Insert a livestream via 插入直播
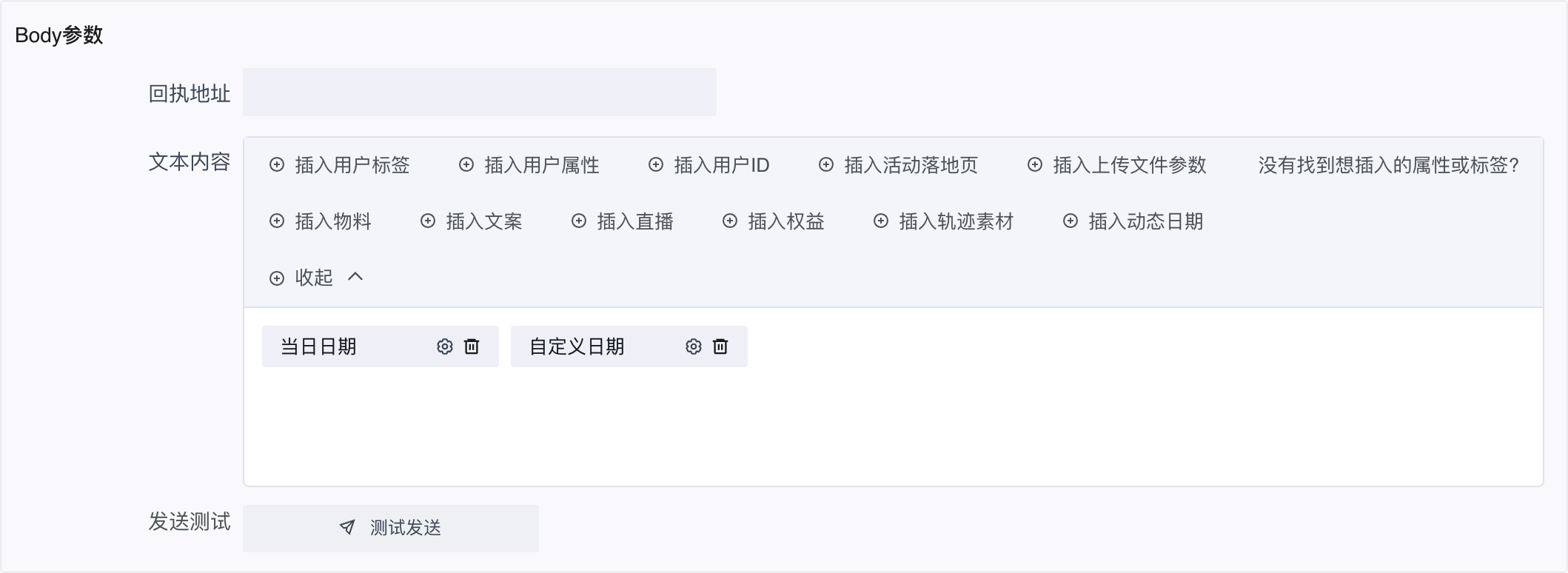The image size is (1568, 573). (634, 221)
